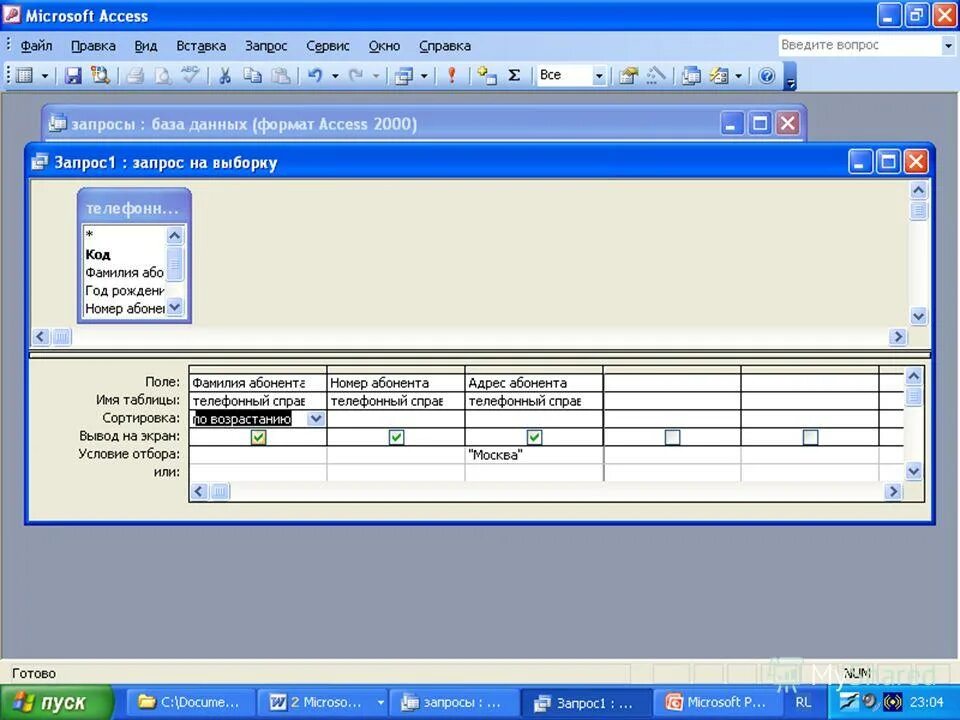This screenshot has height=720, width=960.
Task: Open the Вставка menu
Action: (201, 46)
